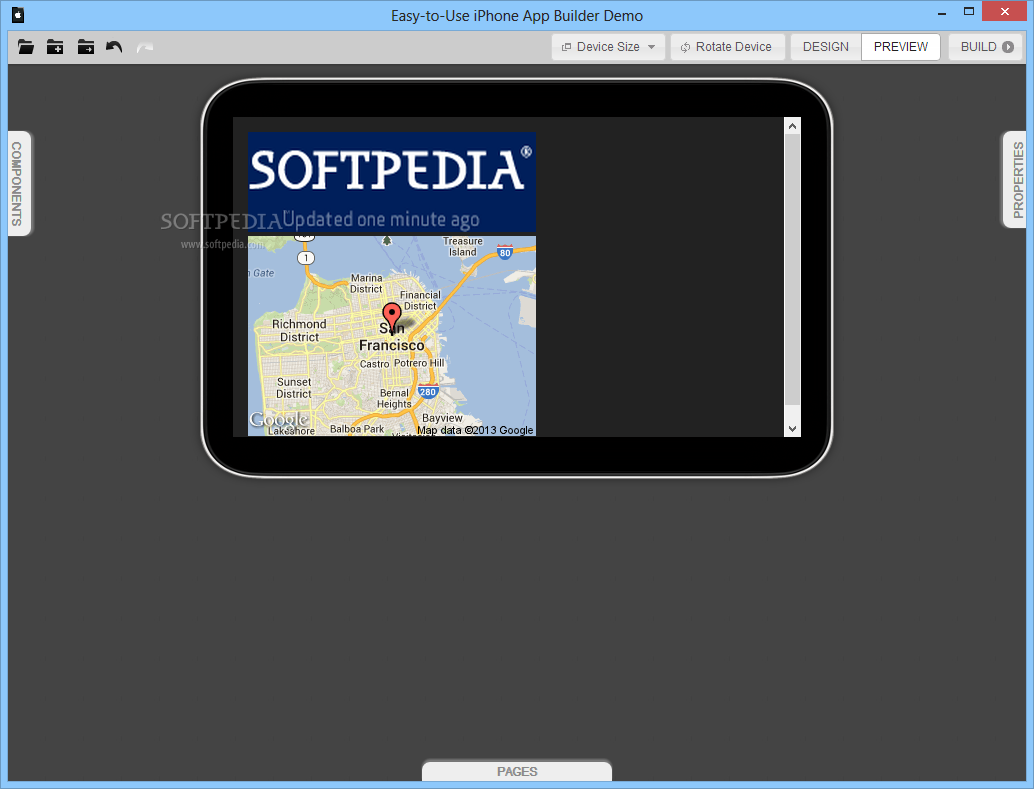1034x789 pixels.
Task: Click the 'Map data ©2013 Google' text
Action: coord(475,430)
